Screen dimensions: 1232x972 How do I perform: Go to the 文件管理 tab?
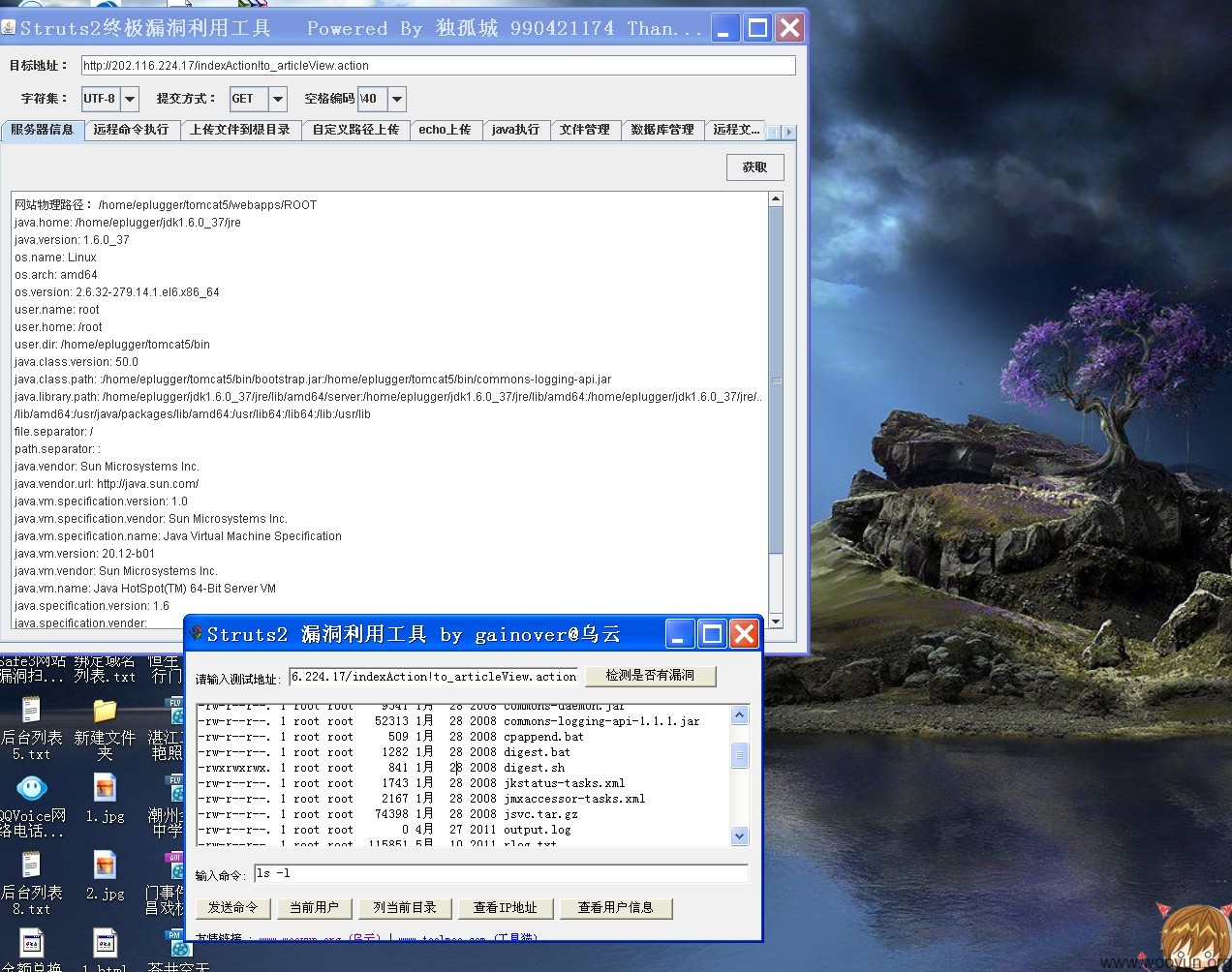pyautogui.click(x=585, y=130)
